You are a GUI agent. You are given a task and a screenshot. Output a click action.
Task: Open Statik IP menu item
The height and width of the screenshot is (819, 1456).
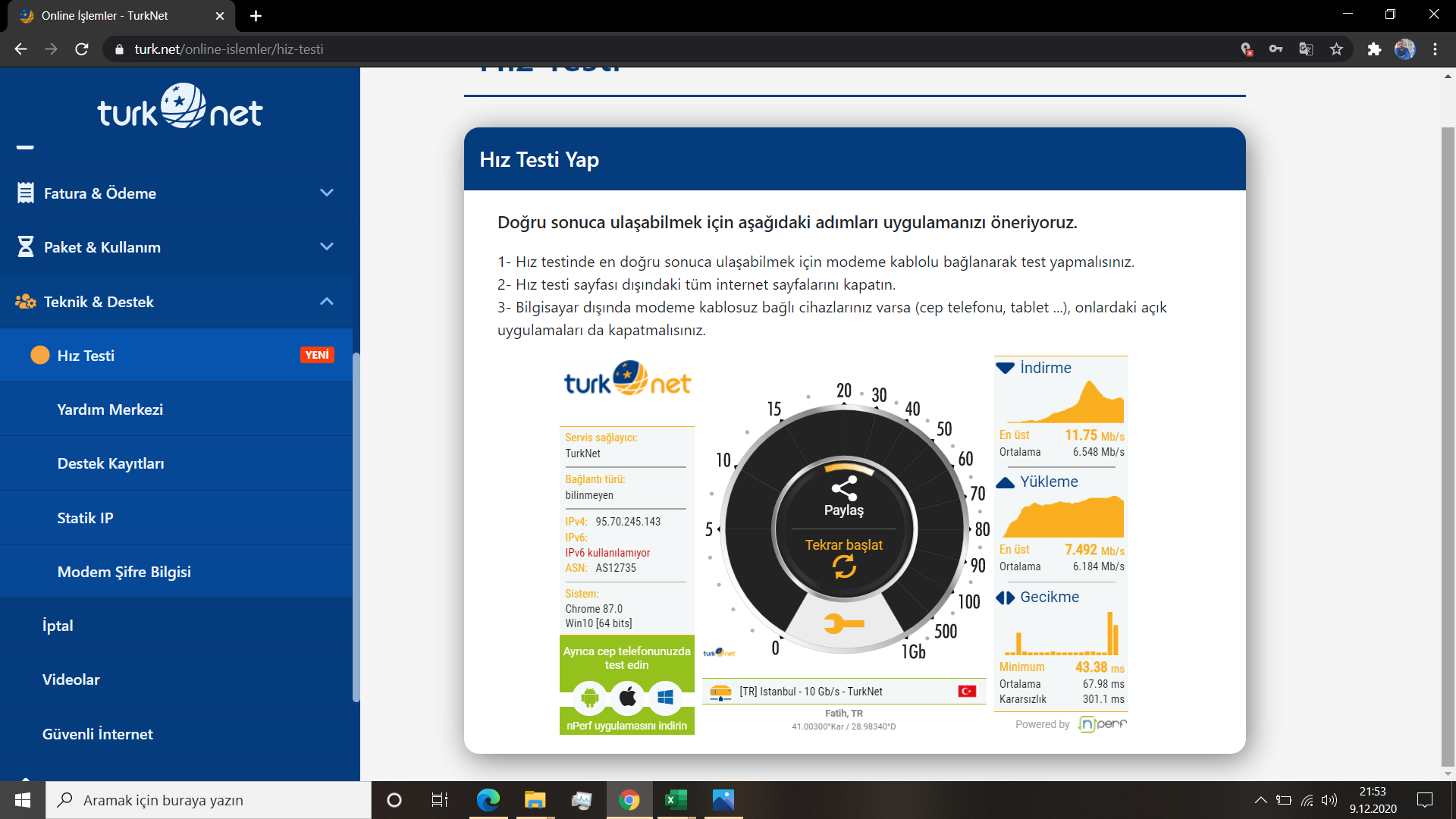click(176, 518)
